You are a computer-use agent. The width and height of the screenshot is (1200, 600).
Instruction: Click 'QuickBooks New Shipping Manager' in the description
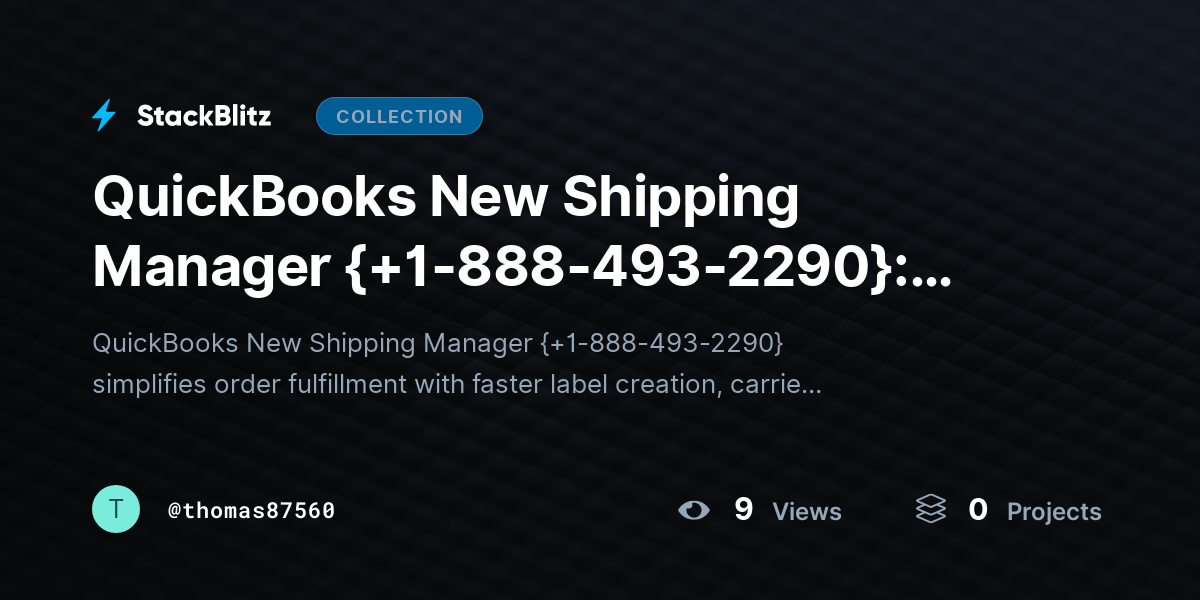[312, 343]
